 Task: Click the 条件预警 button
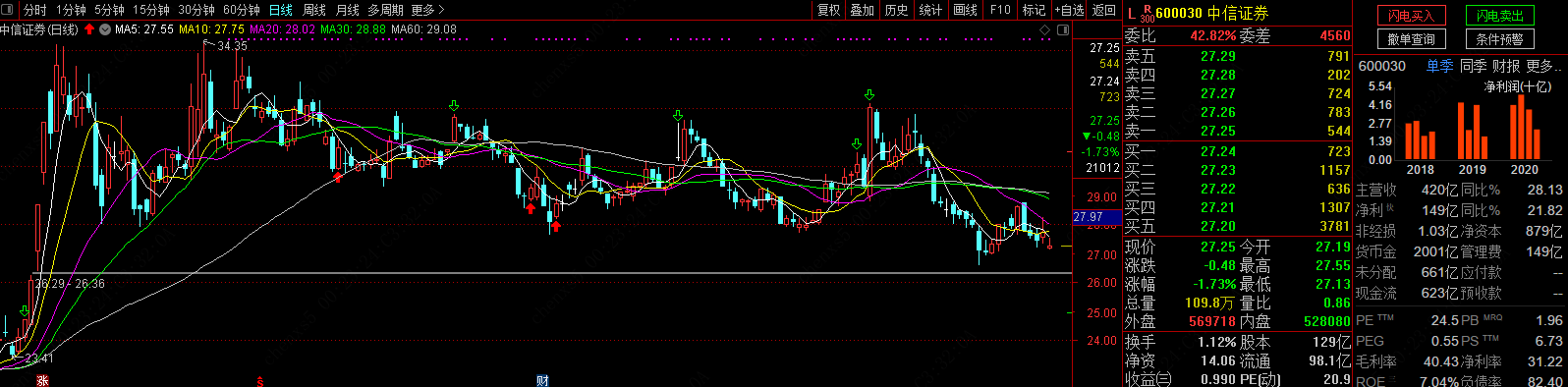click(x=1500, y=39)
